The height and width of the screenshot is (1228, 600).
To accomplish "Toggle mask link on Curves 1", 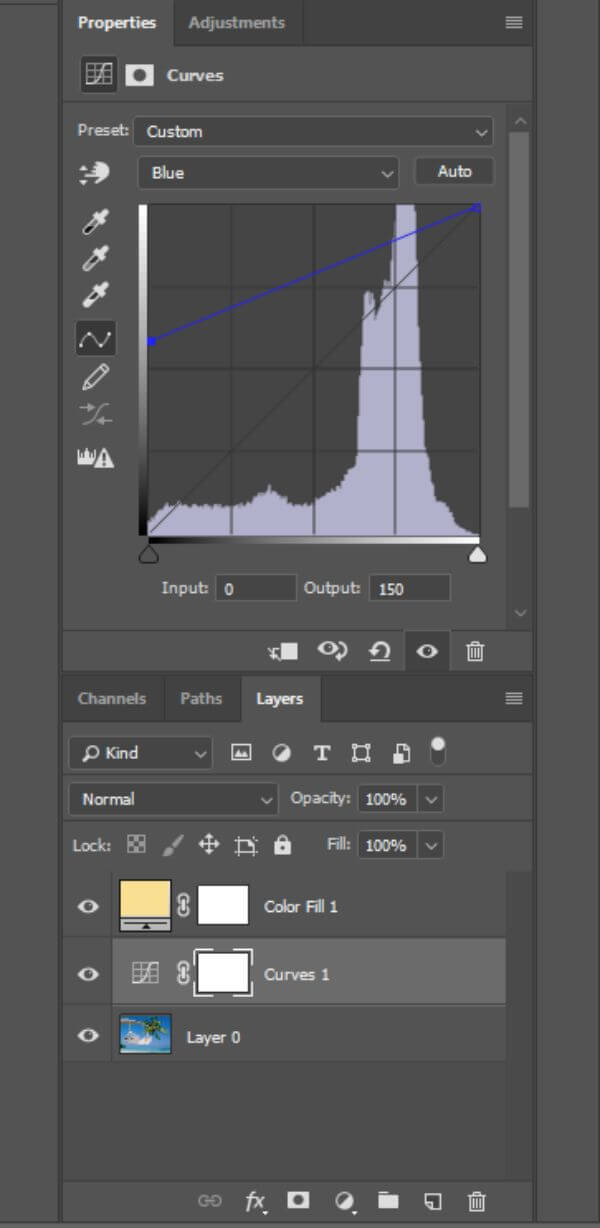I will 183,973.
